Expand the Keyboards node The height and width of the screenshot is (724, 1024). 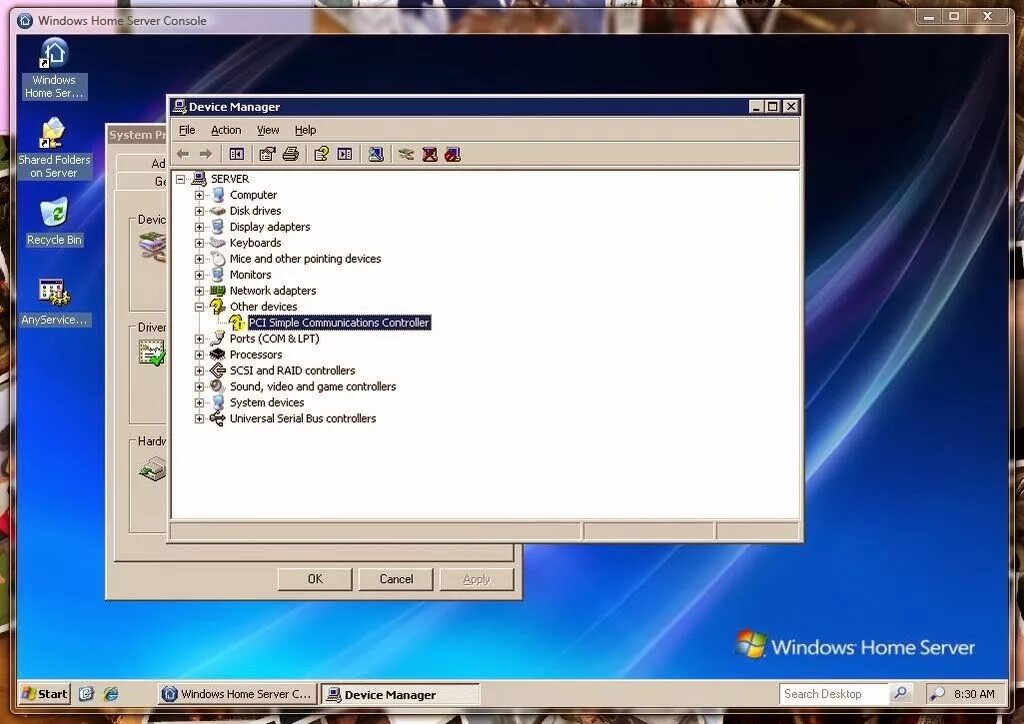coord(199,243)
